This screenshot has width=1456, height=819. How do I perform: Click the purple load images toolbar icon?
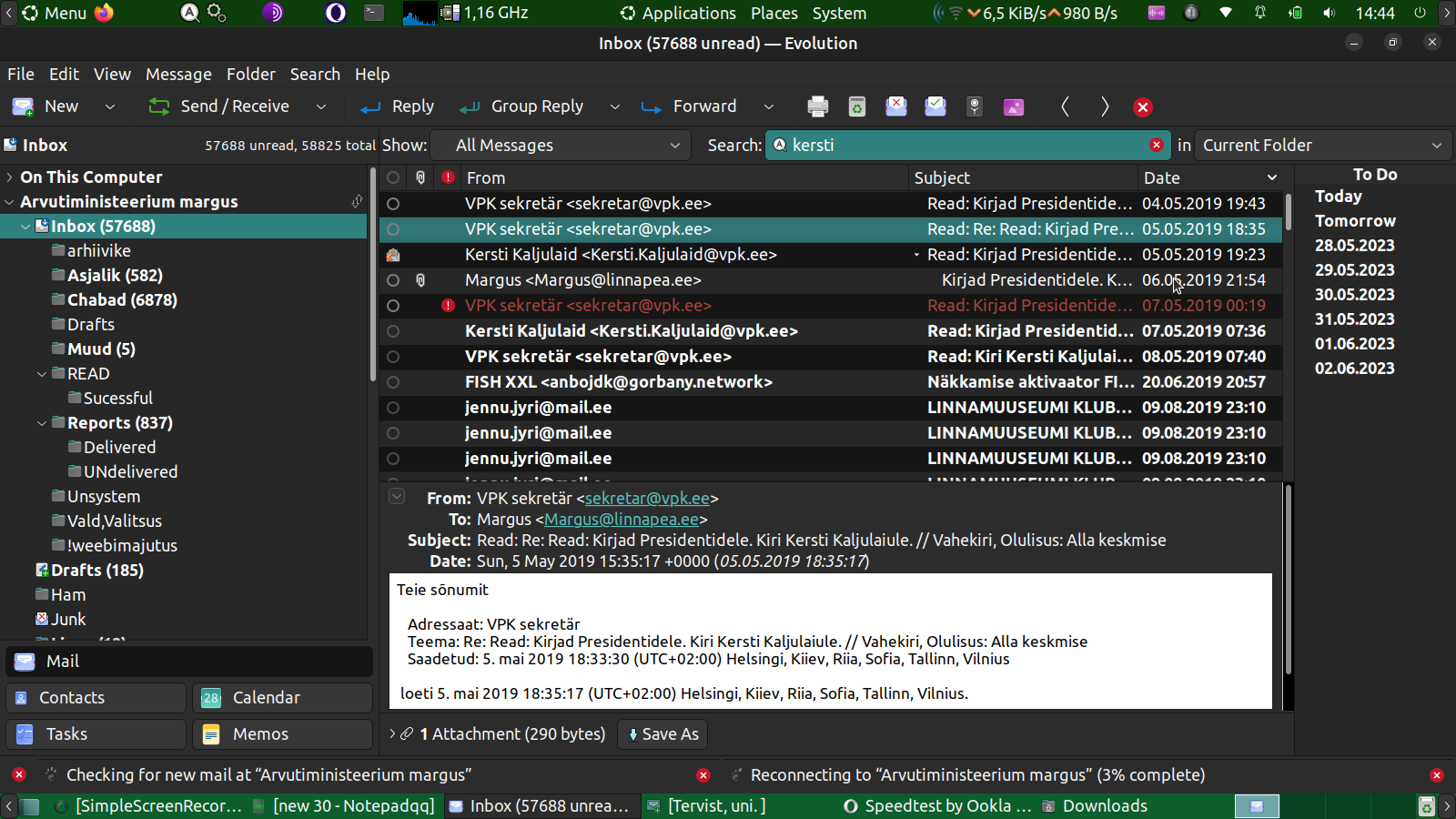1013,106
